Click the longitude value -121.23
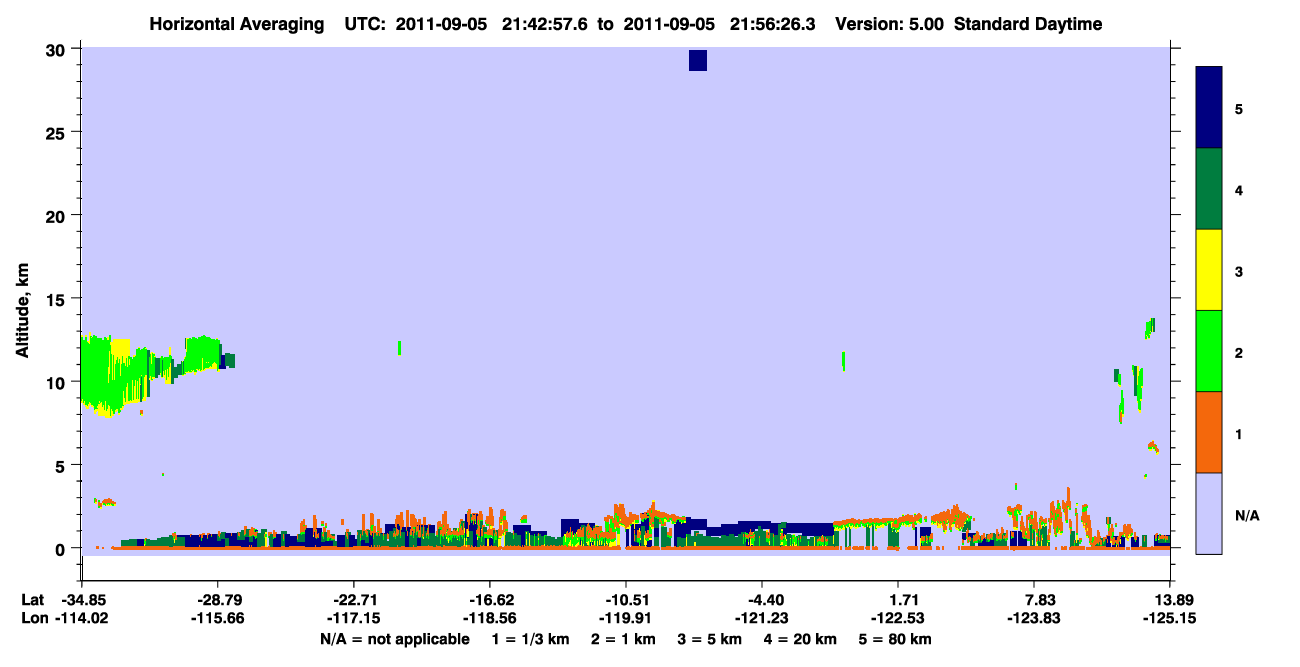The height and width of the screenshot is (667, 1300). coord(762,618)
